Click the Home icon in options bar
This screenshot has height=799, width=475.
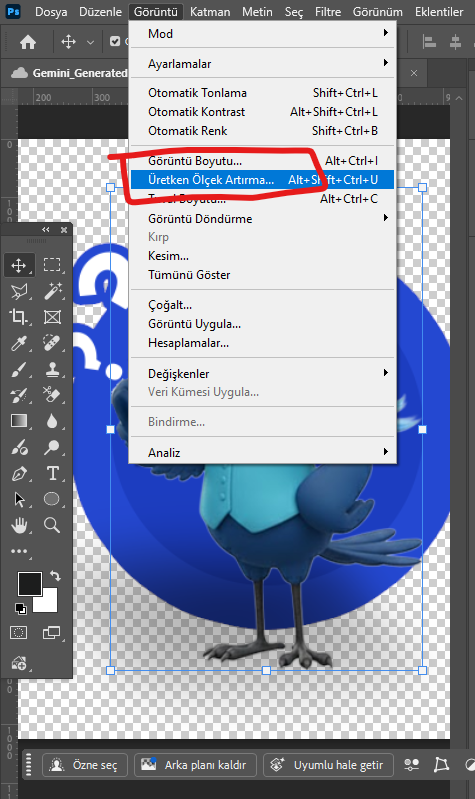click(28, 42)
